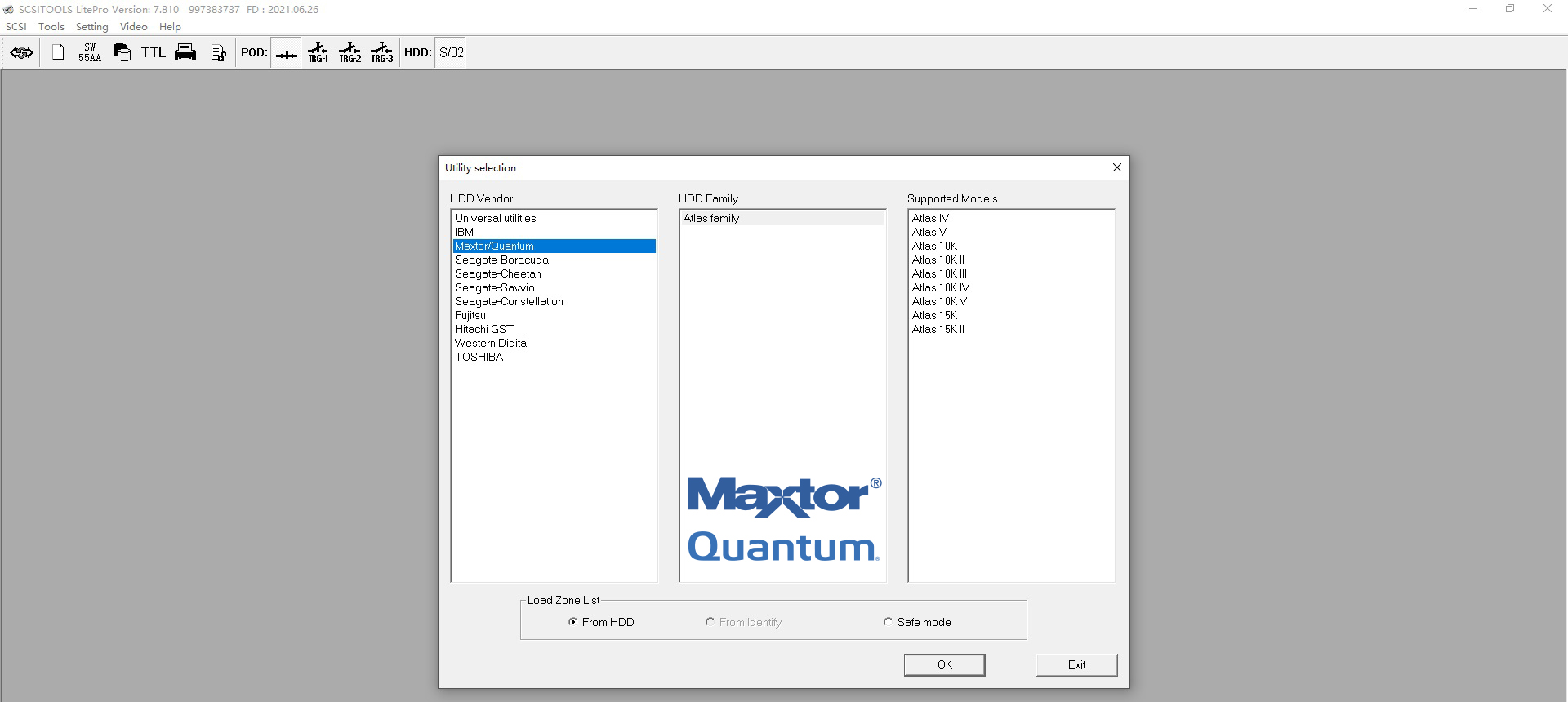
Task: Select IBM in HDD Vendor list
Action: click(554, 232)
